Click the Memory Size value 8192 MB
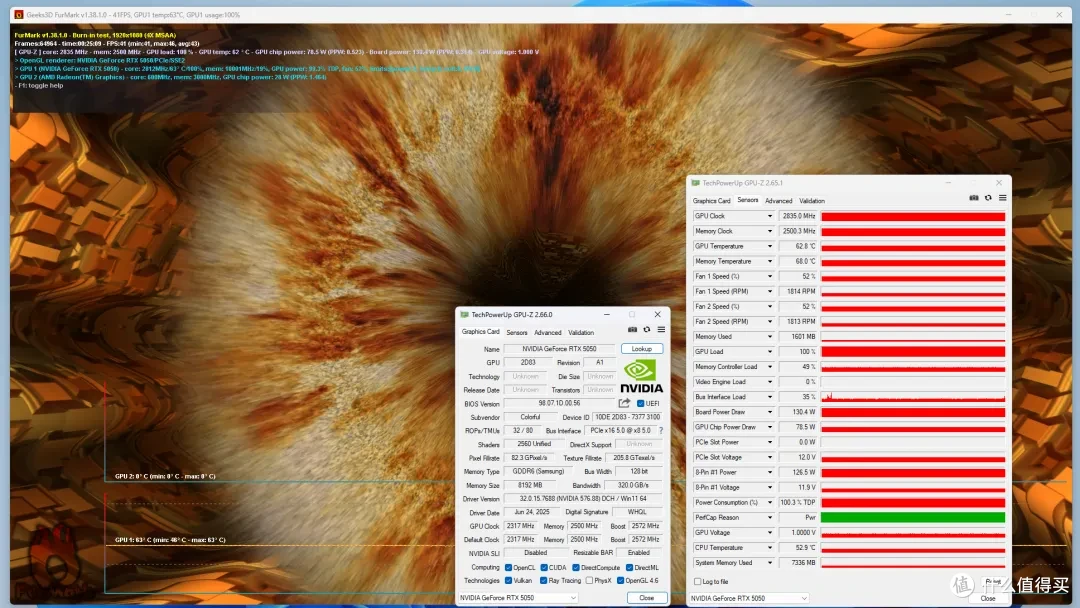This screenshot has height=608, width=1080. pos(530,485)
